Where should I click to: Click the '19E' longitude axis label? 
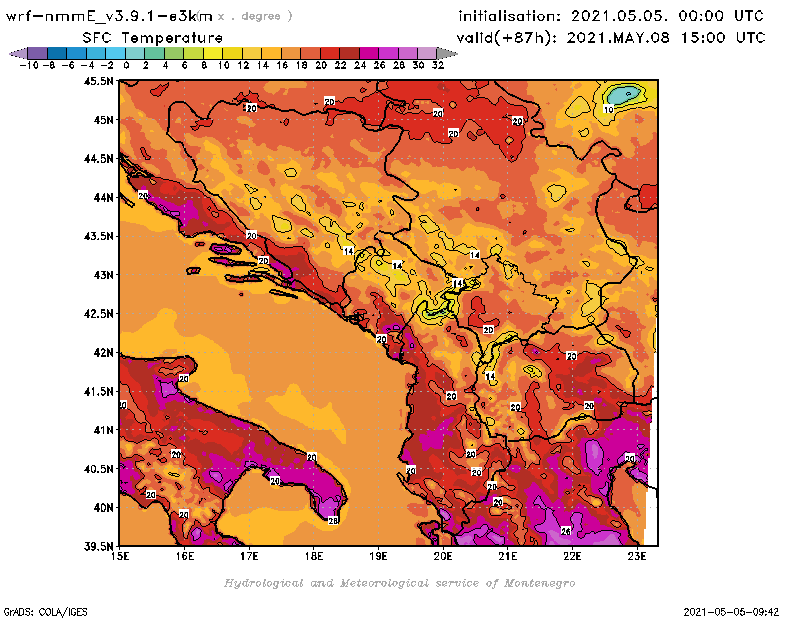(379, 556)
